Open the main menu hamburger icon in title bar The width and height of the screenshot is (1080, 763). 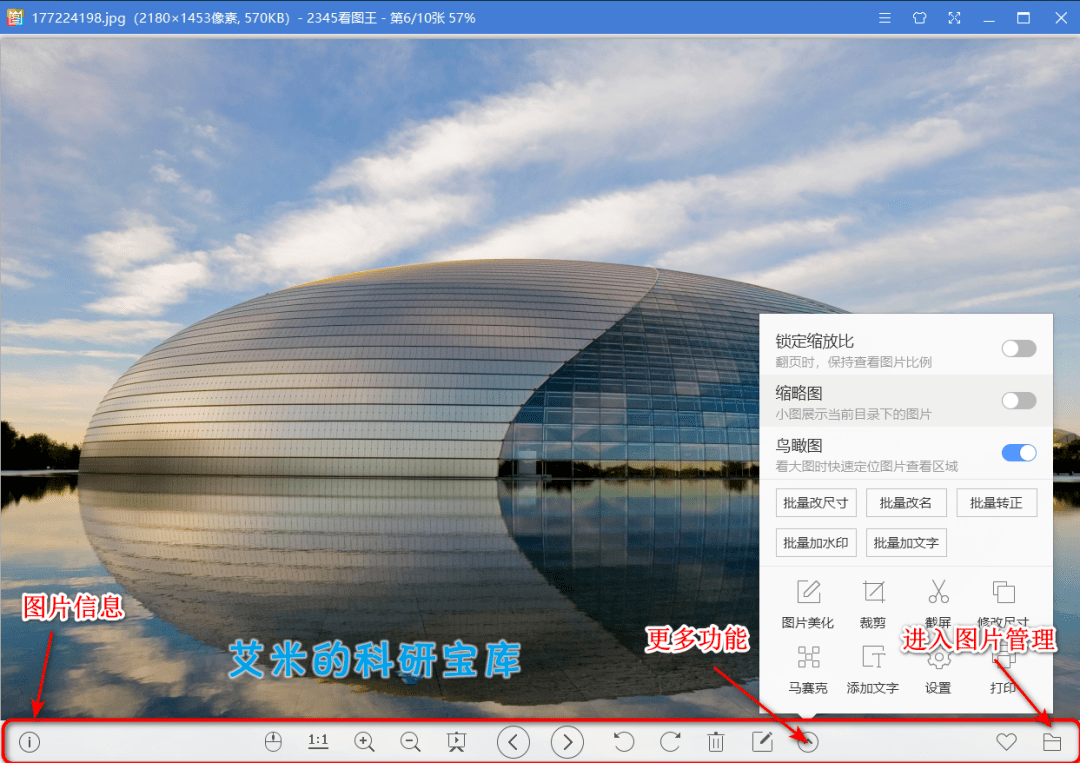point(885,18)
